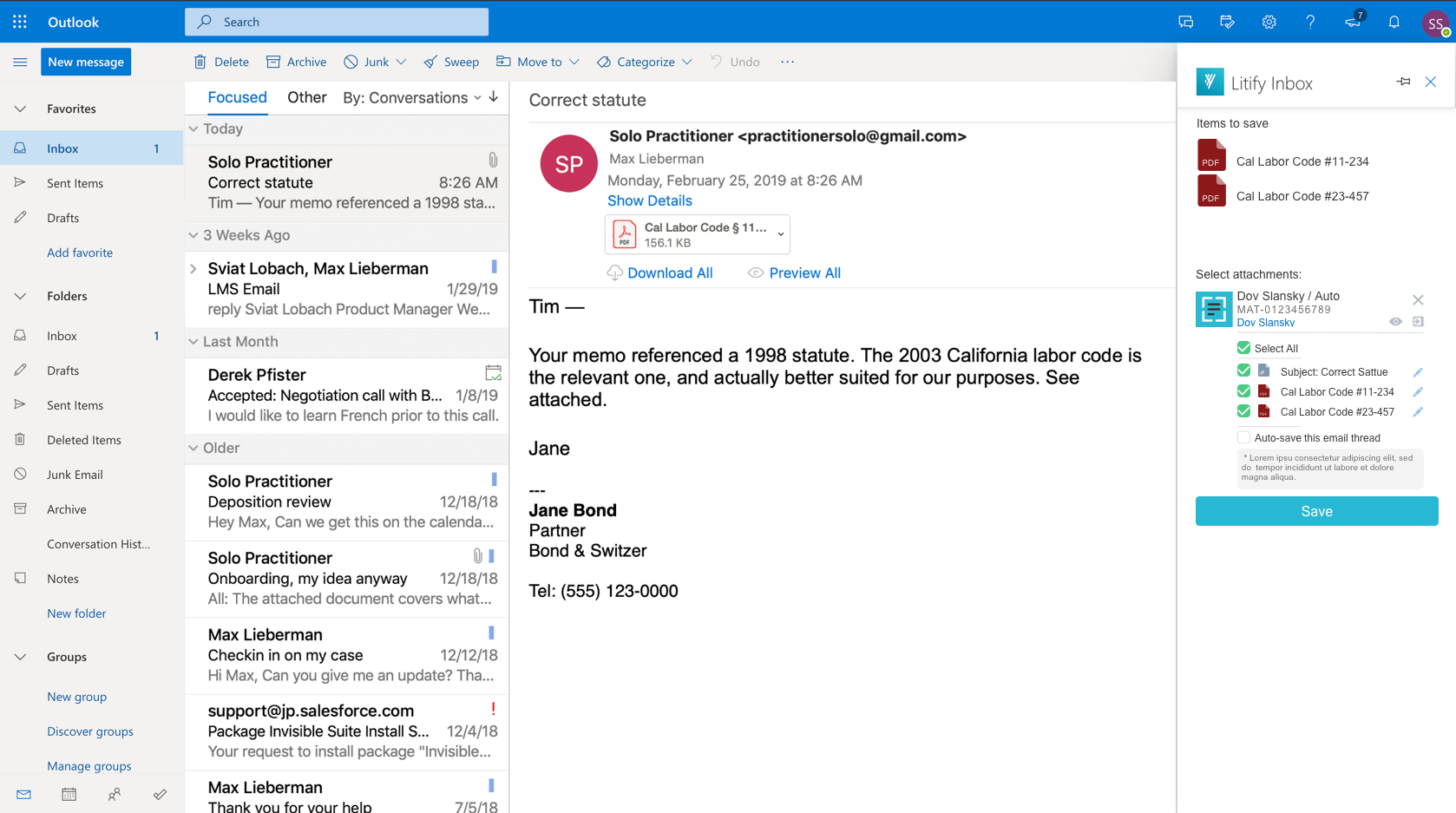Archive the selected message

(296, 62)
